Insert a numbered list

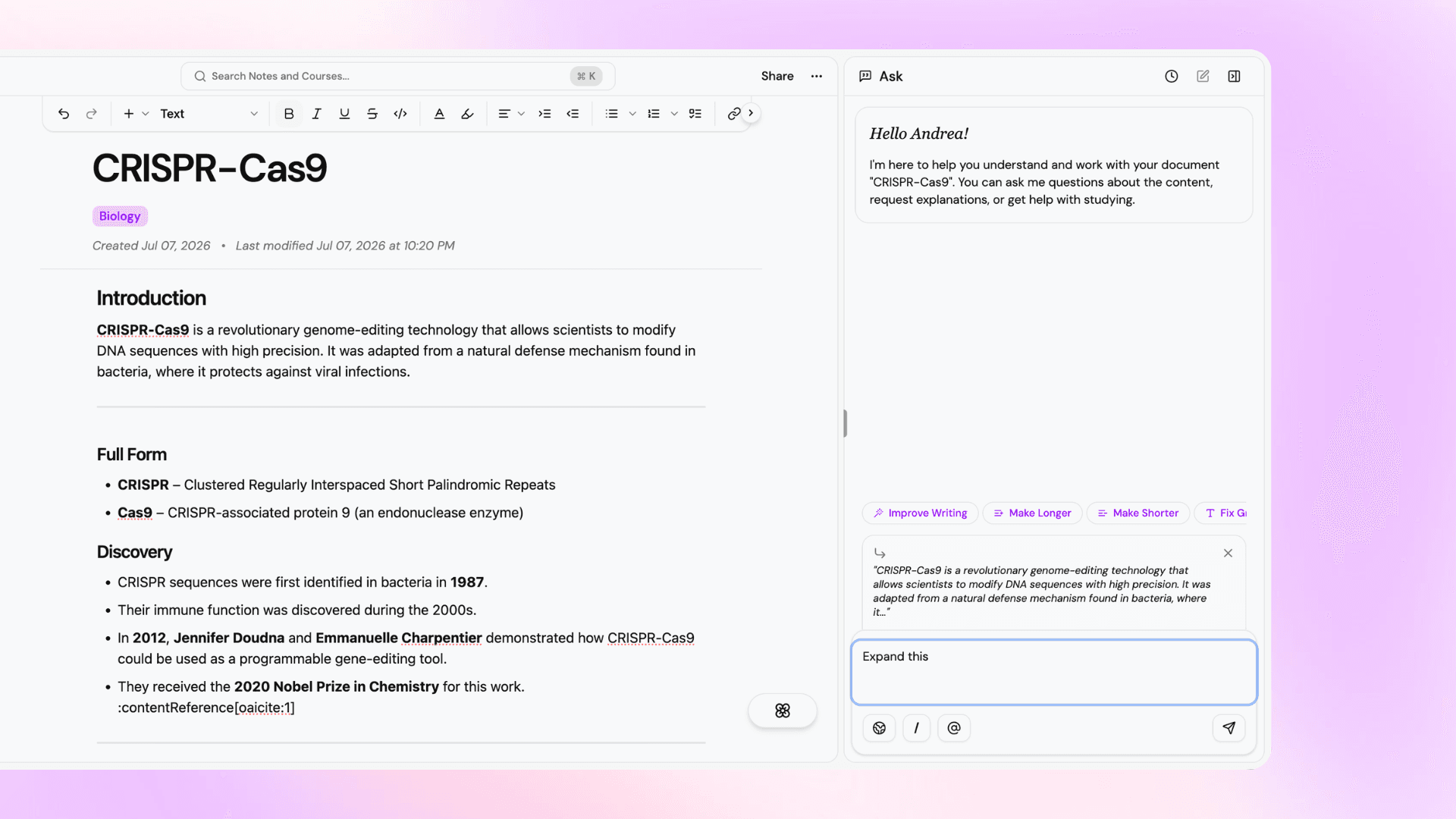(x=654, y=114)
